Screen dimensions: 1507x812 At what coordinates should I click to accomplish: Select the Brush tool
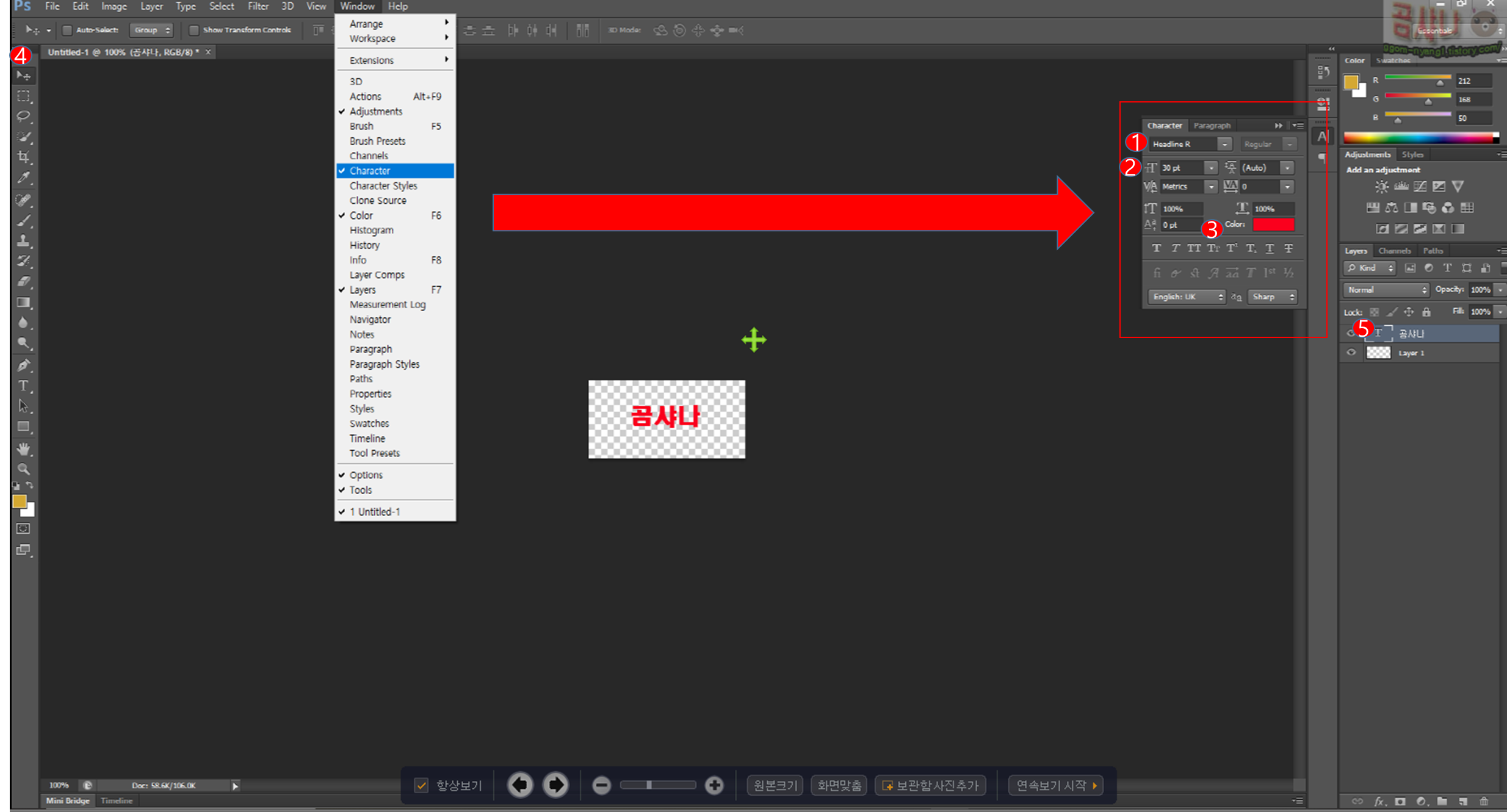click(x=23, y=220)
